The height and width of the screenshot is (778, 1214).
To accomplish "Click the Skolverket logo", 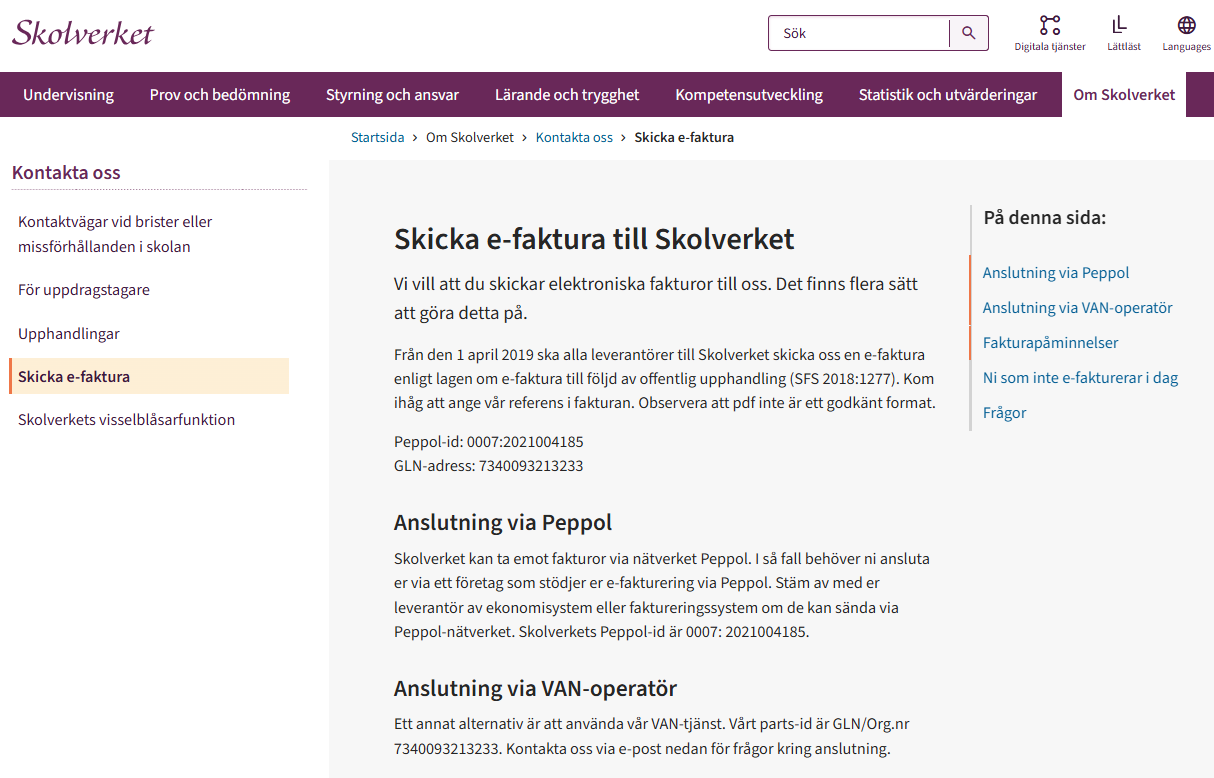I will point(83,33).
